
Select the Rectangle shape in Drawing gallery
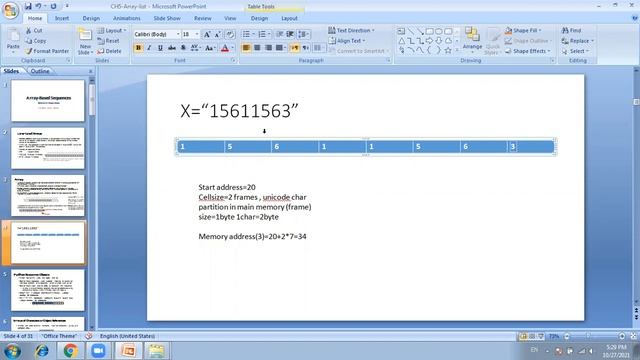point(429,31)
